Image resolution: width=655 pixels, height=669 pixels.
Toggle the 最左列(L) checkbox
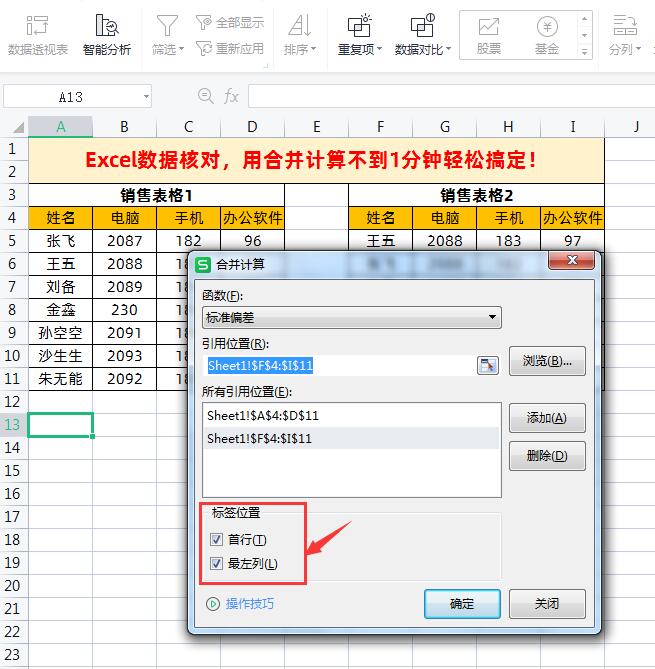(216, 564)
